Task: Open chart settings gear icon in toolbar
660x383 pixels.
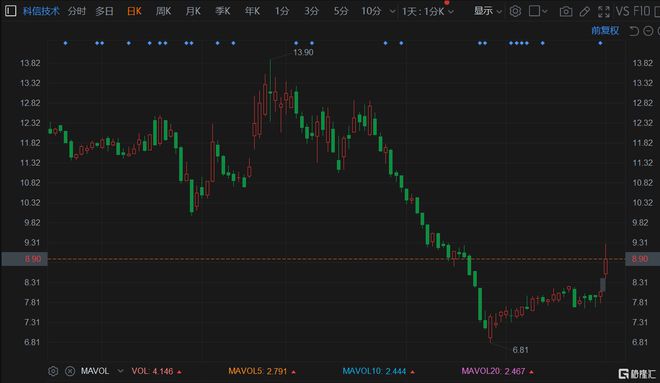Action: (515, 11)
